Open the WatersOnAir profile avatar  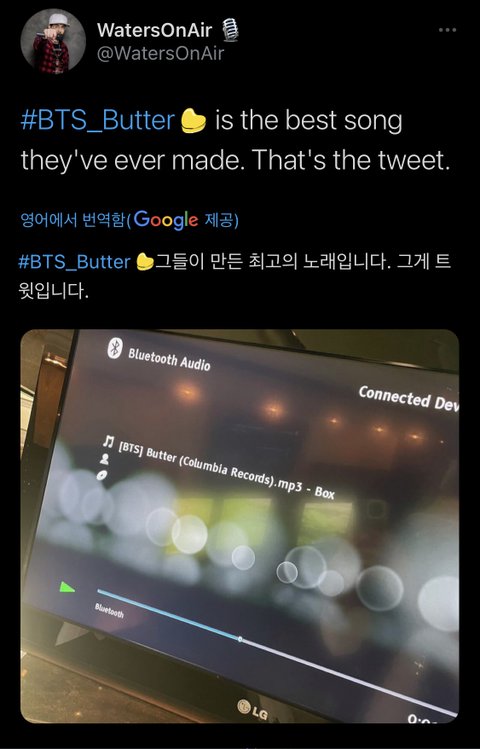pyautogui.click(x=53, y=41)
